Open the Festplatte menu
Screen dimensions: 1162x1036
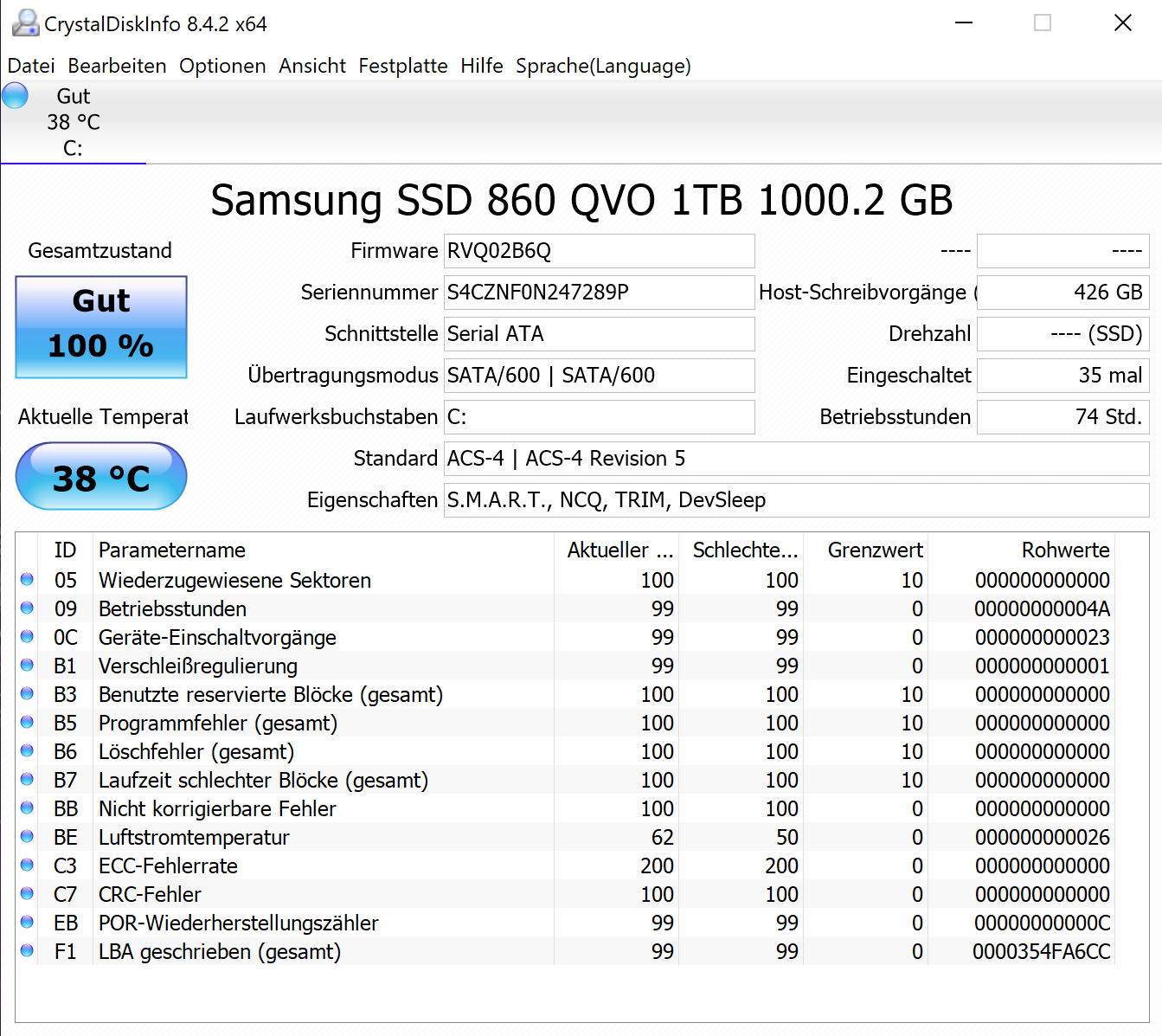coord(403,66)
